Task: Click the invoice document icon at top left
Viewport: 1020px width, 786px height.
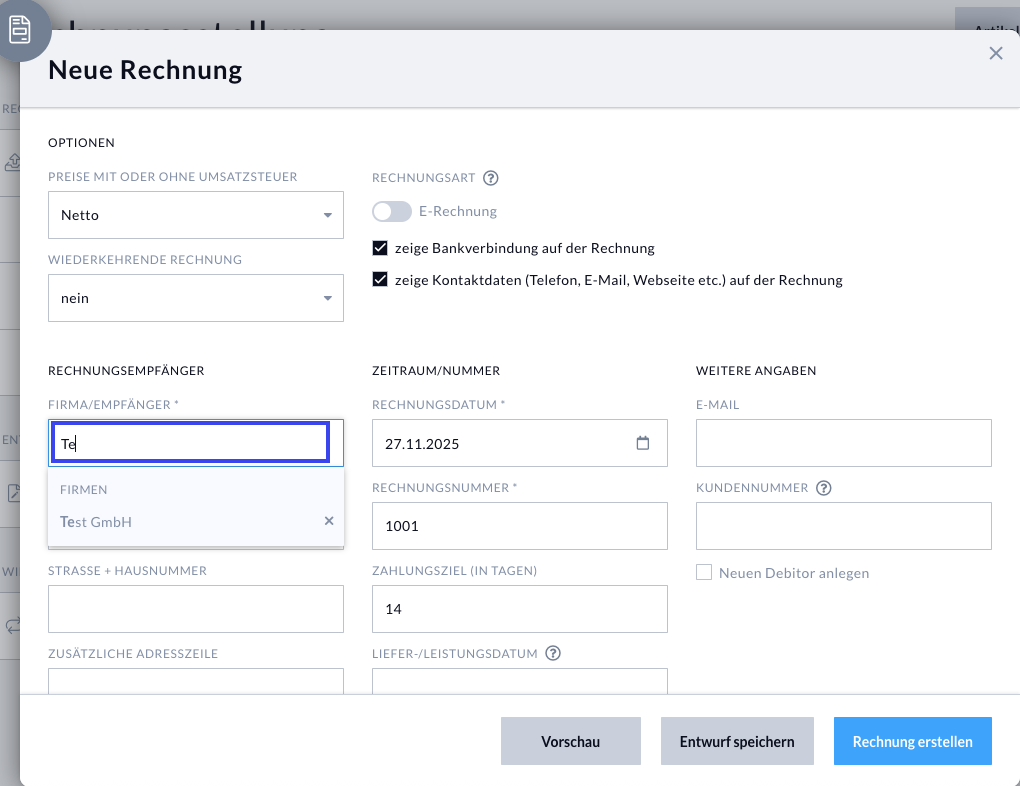Action: [x=20, y=31]
